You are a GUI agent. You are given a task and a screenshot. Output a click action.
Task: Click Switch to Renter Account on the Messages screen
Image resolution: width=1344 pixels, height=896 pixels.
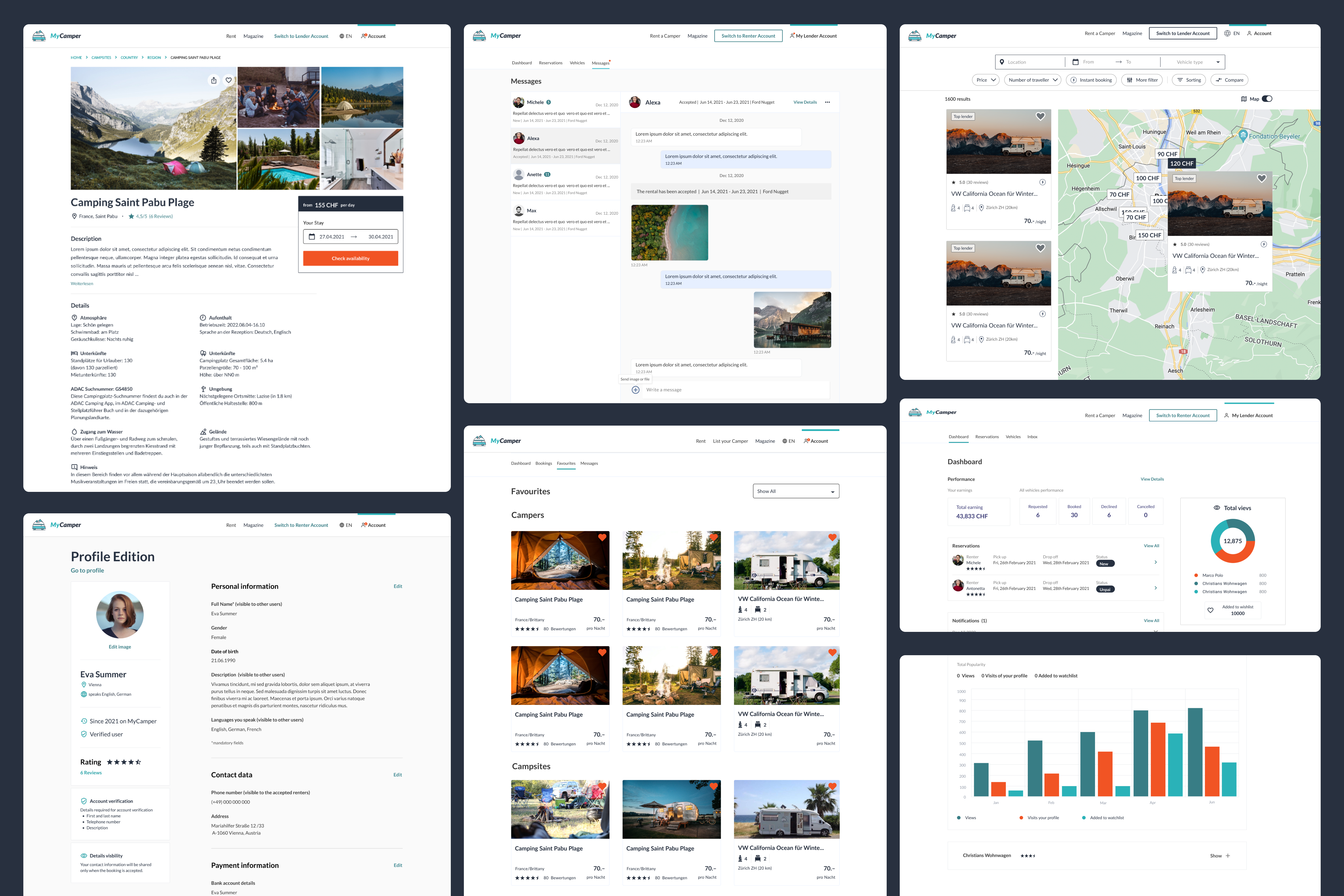[x=748, y=36]
